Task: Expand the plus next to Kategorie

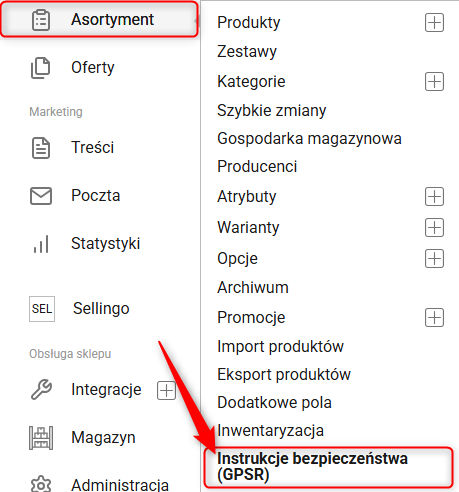Action: coord(434,81)
